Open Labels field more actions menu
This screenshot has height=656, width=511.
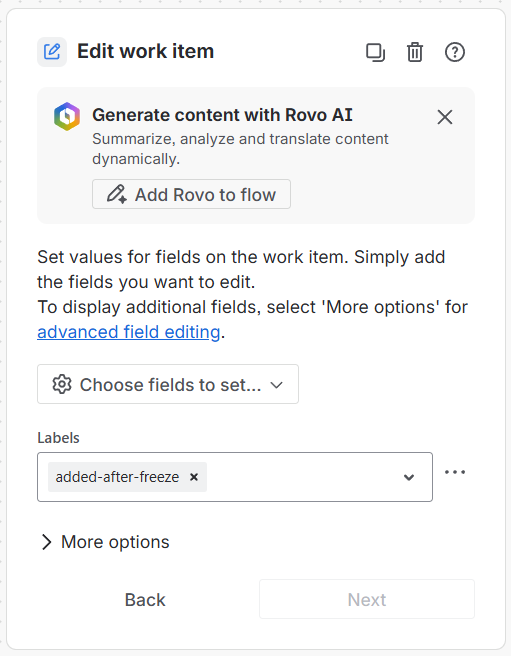(x=455, y=472)
